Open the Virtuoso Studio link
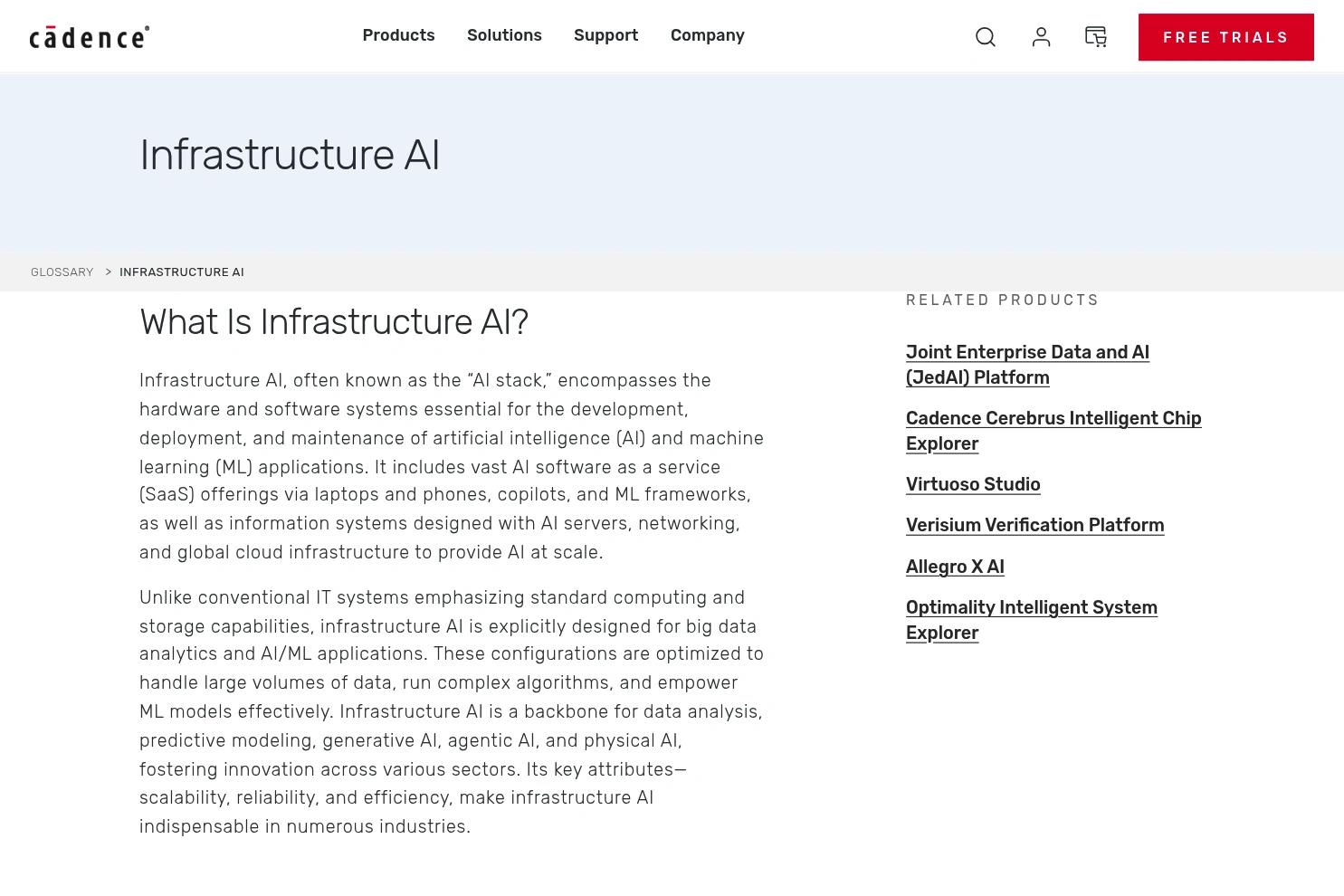This screenshot has height=896, width=1344. (x=973, y=484)
